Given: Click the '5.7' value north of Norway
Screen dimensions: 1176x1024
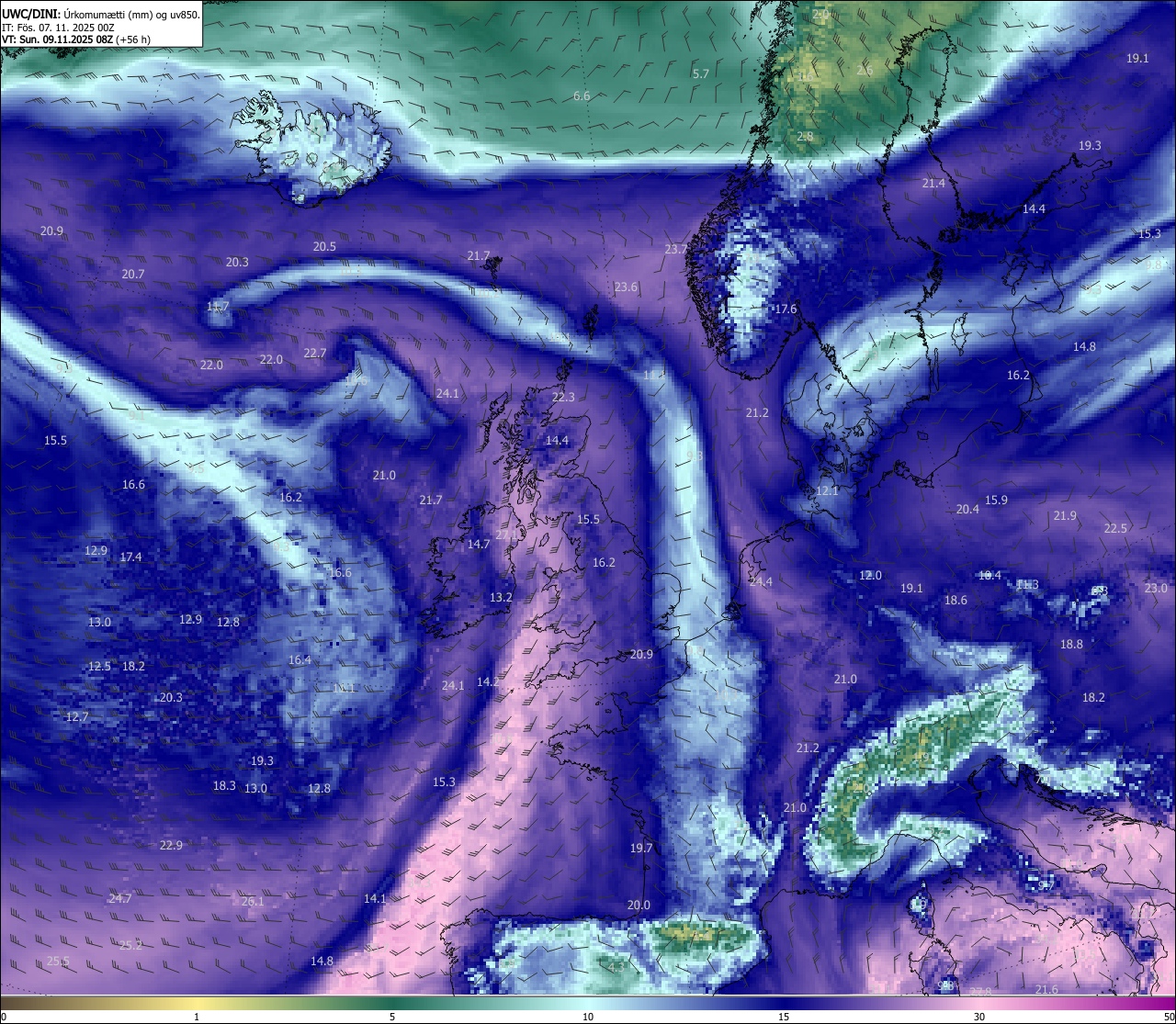Looking at the screenshot, I should pos(701,73).
